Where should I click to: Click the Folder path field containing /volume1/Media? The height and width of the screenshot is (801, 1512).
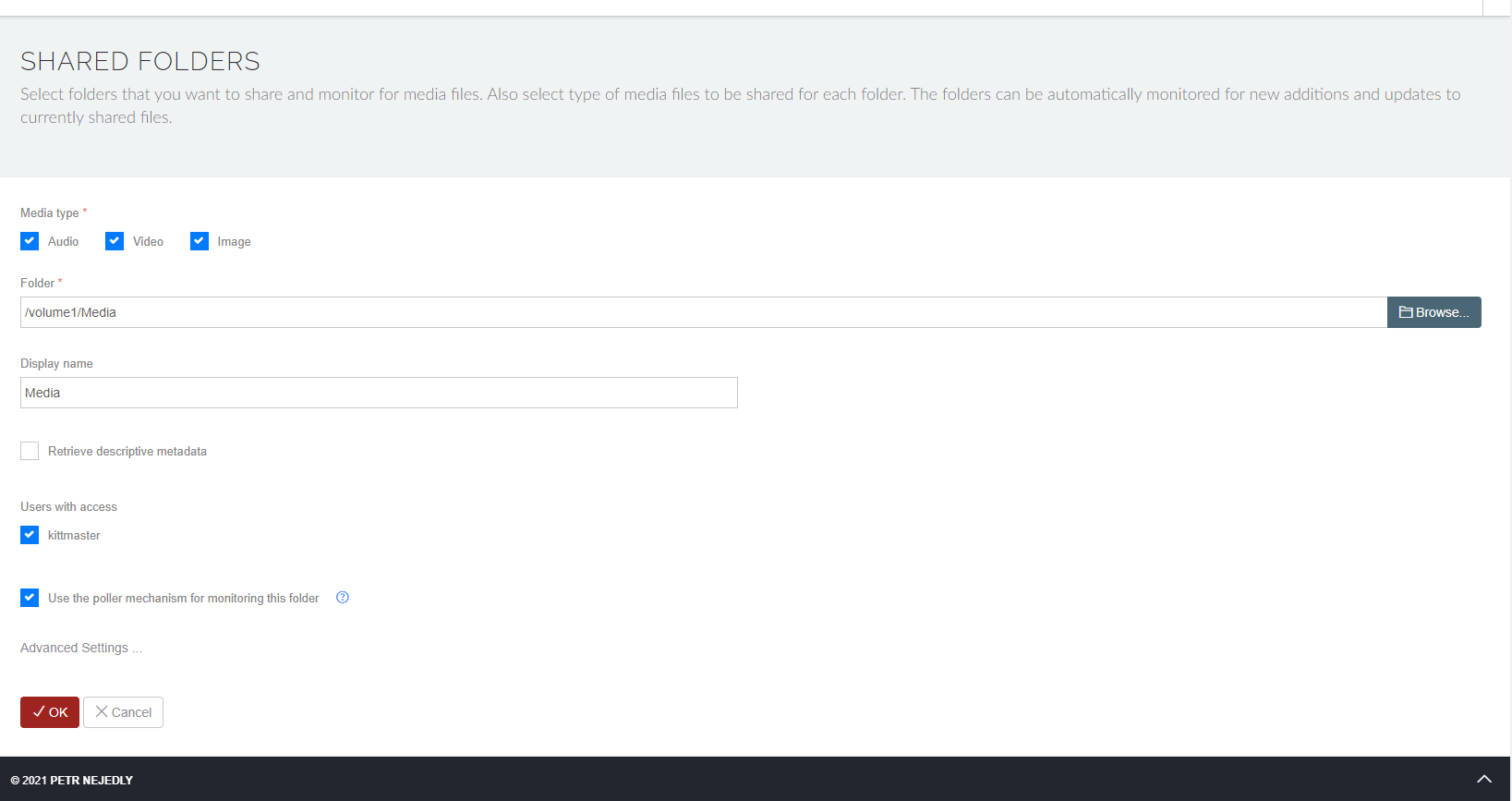point(702,312)
